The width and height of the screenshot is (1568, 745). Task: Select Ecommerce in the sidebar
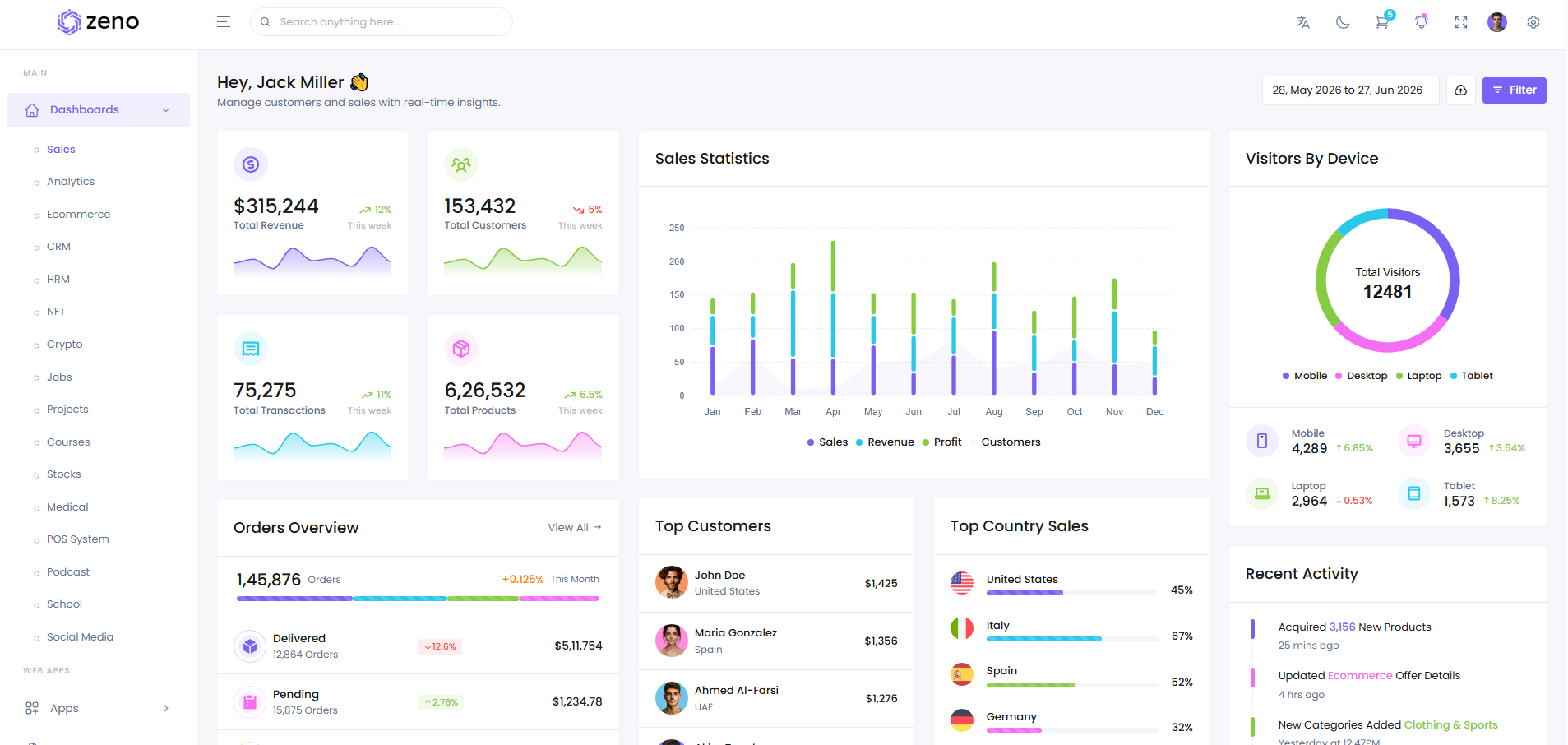click(78, 215)
